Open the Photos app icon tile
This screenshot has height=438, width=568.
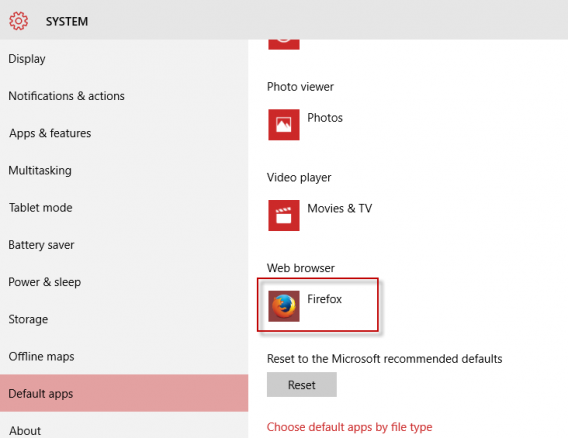tap(284, 125)
